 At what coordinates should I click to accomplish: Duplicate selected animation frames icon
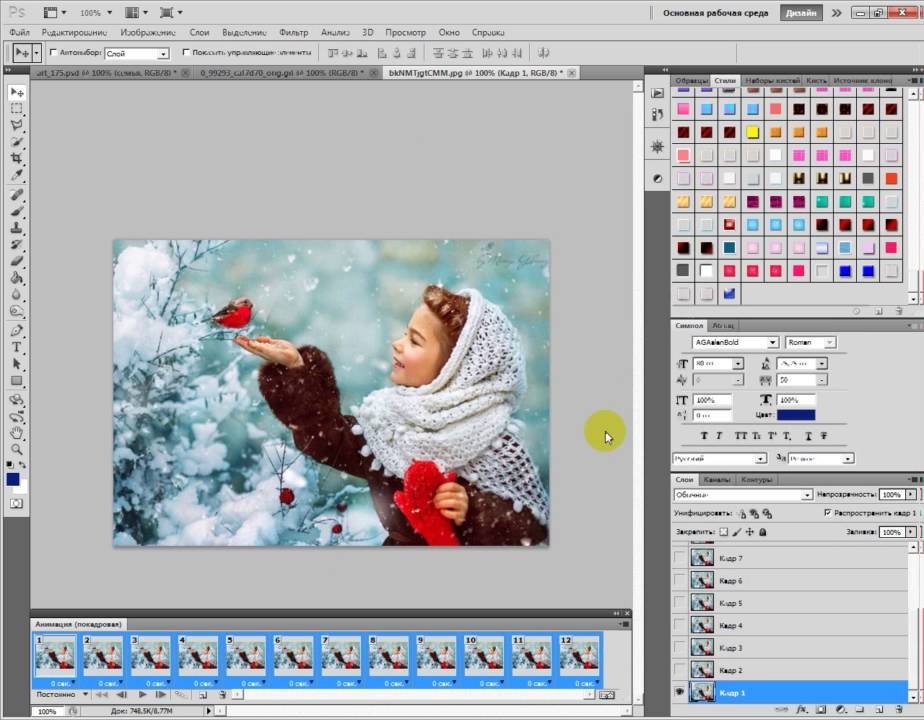coord(203,695)
